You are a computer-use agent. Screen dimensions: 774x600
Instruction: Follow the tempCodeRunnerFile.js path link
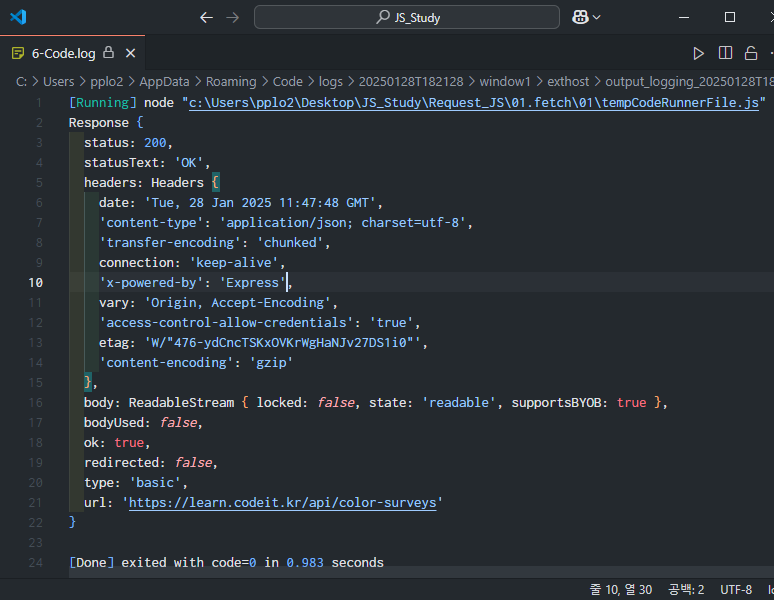473,103
